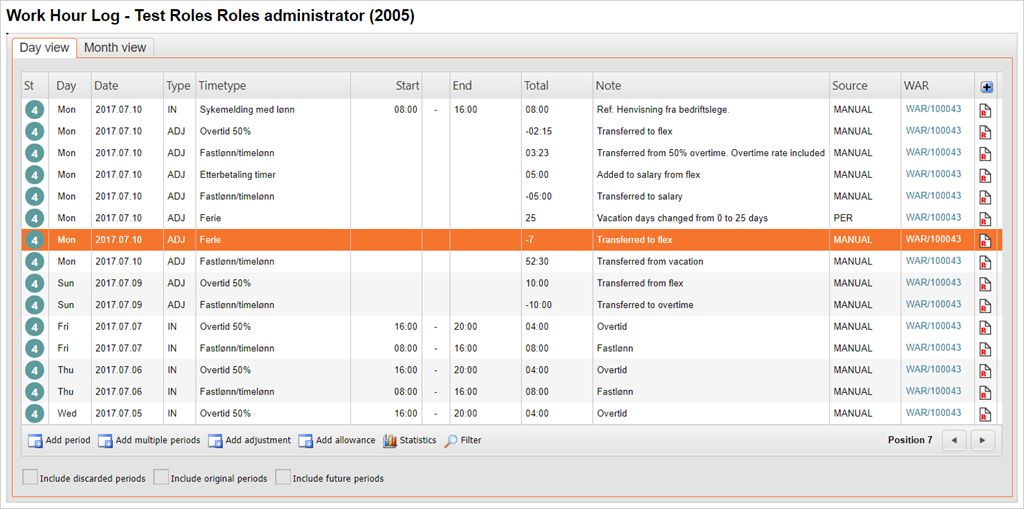Image resolution: width=1024 pixels, height=509 pixels.
Task: Go to previous position page arrow
Action: (955, 441)
